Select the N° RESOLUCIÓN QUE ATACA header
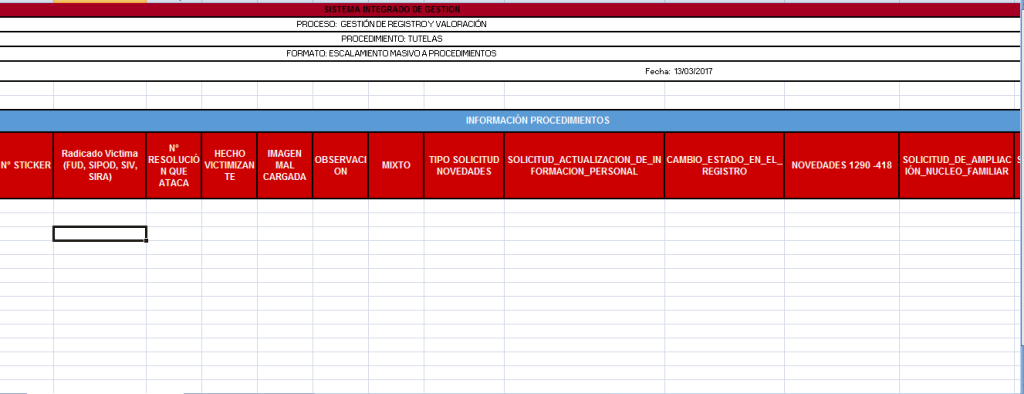The image size is (1024, 394). [x=174, y=165]
